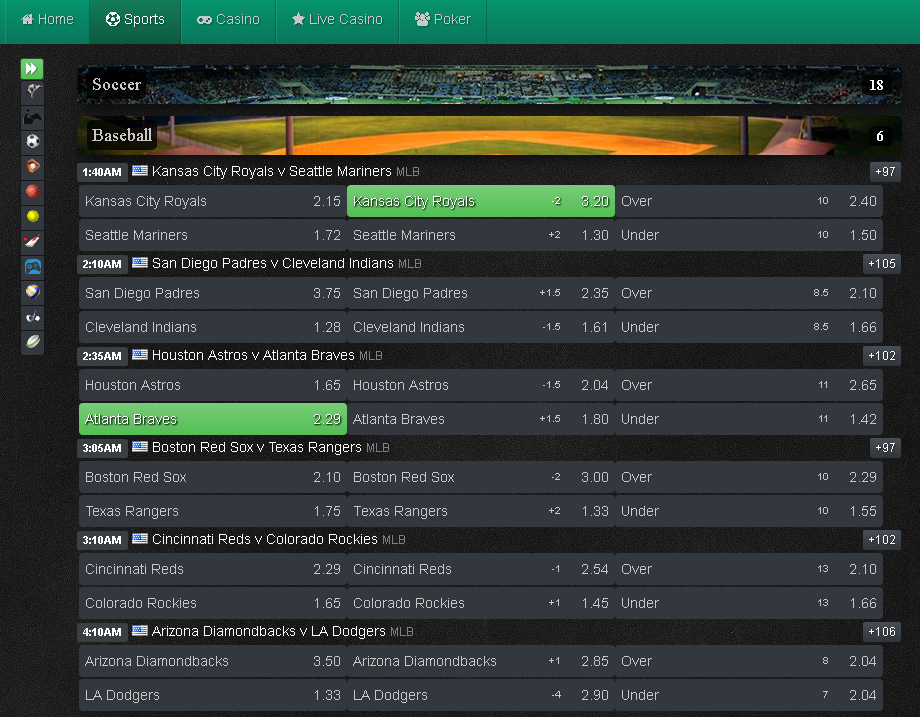Deselect highlighted Kansas City Royals -2 at 3.20
This screenshot has height=717, width=920.
(481, 201)
